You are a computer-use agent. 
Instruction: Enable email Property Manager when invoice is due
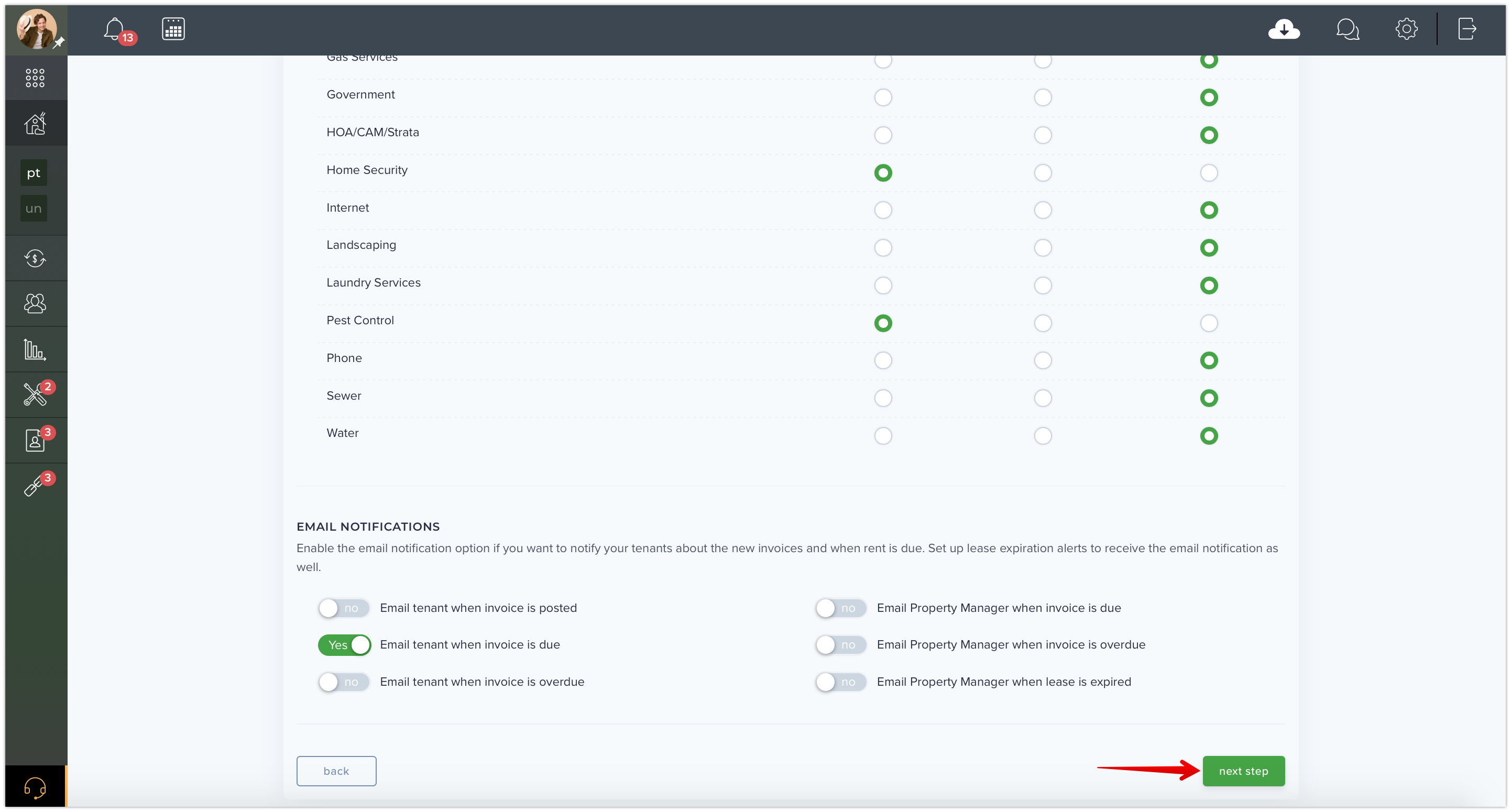coord(841,608)
